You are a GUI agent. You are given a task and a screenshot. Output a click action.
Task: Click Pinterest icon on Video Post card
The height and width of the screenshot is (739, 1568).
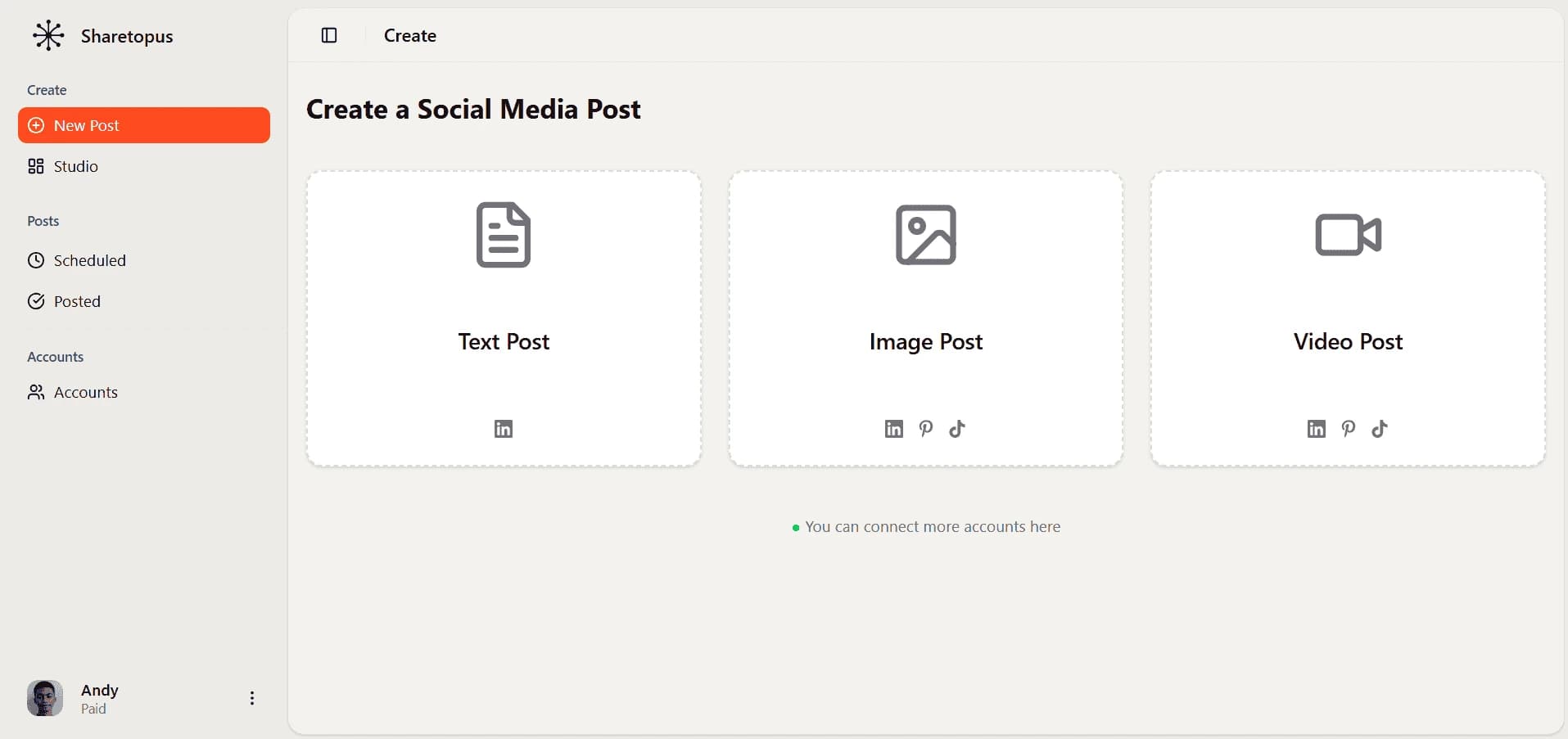tap(1349, 429)
